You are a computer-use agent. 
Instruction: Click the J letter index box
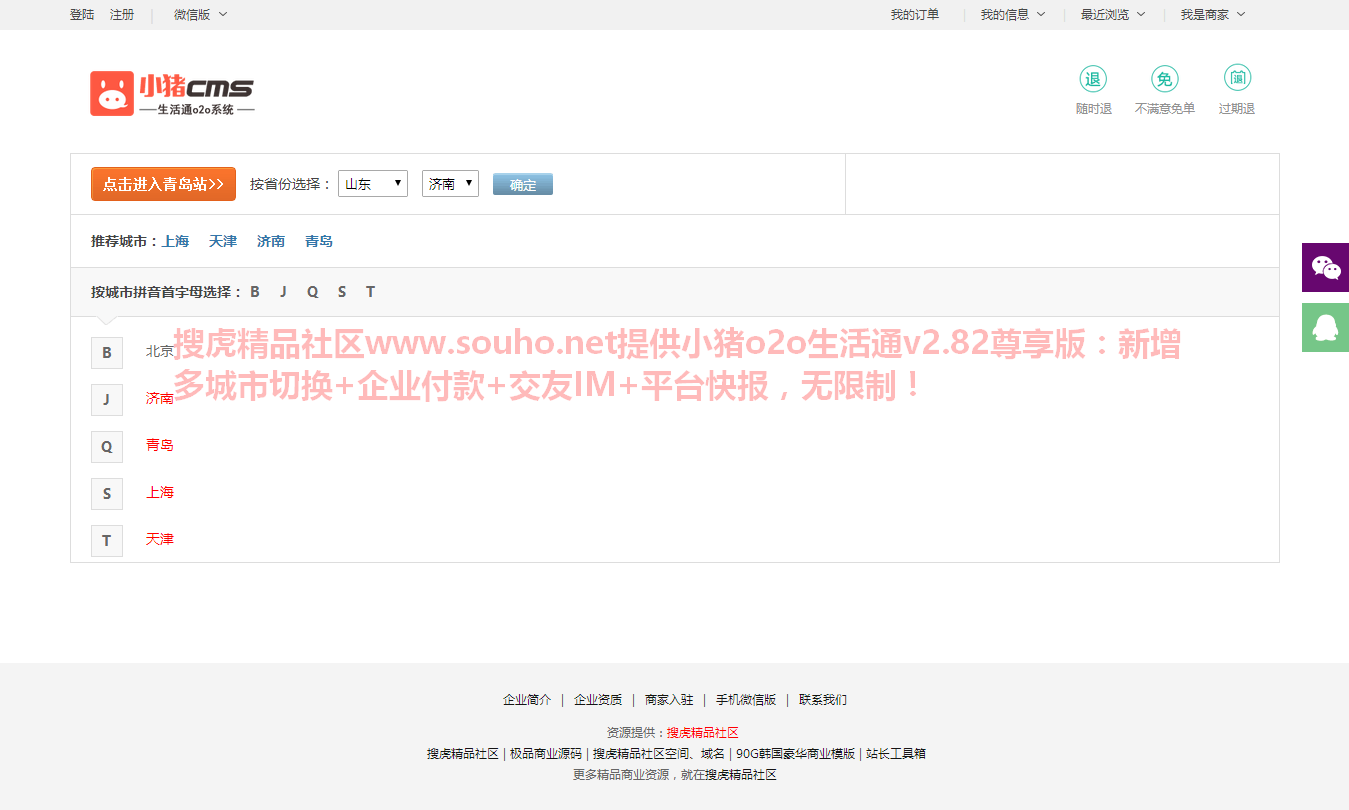tap(107, 400)
